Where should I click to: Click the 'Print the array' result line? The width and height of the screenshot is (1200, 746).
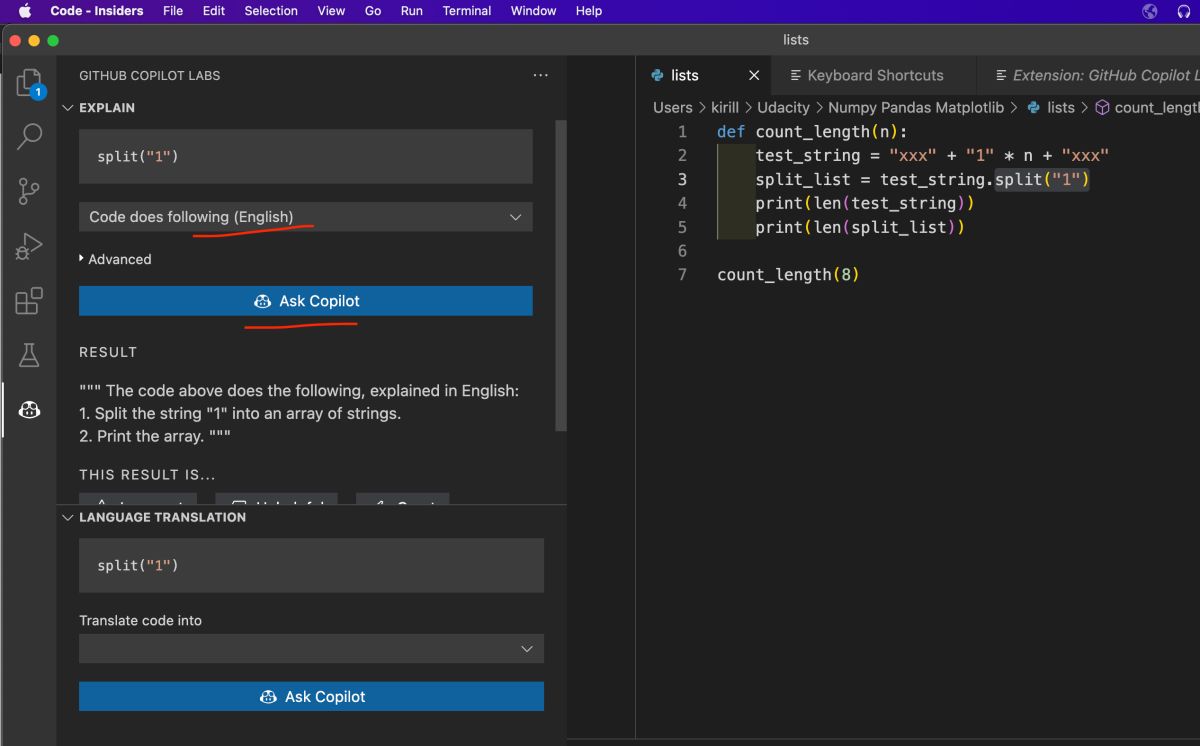pyautogui.click(x=155, y=436)
